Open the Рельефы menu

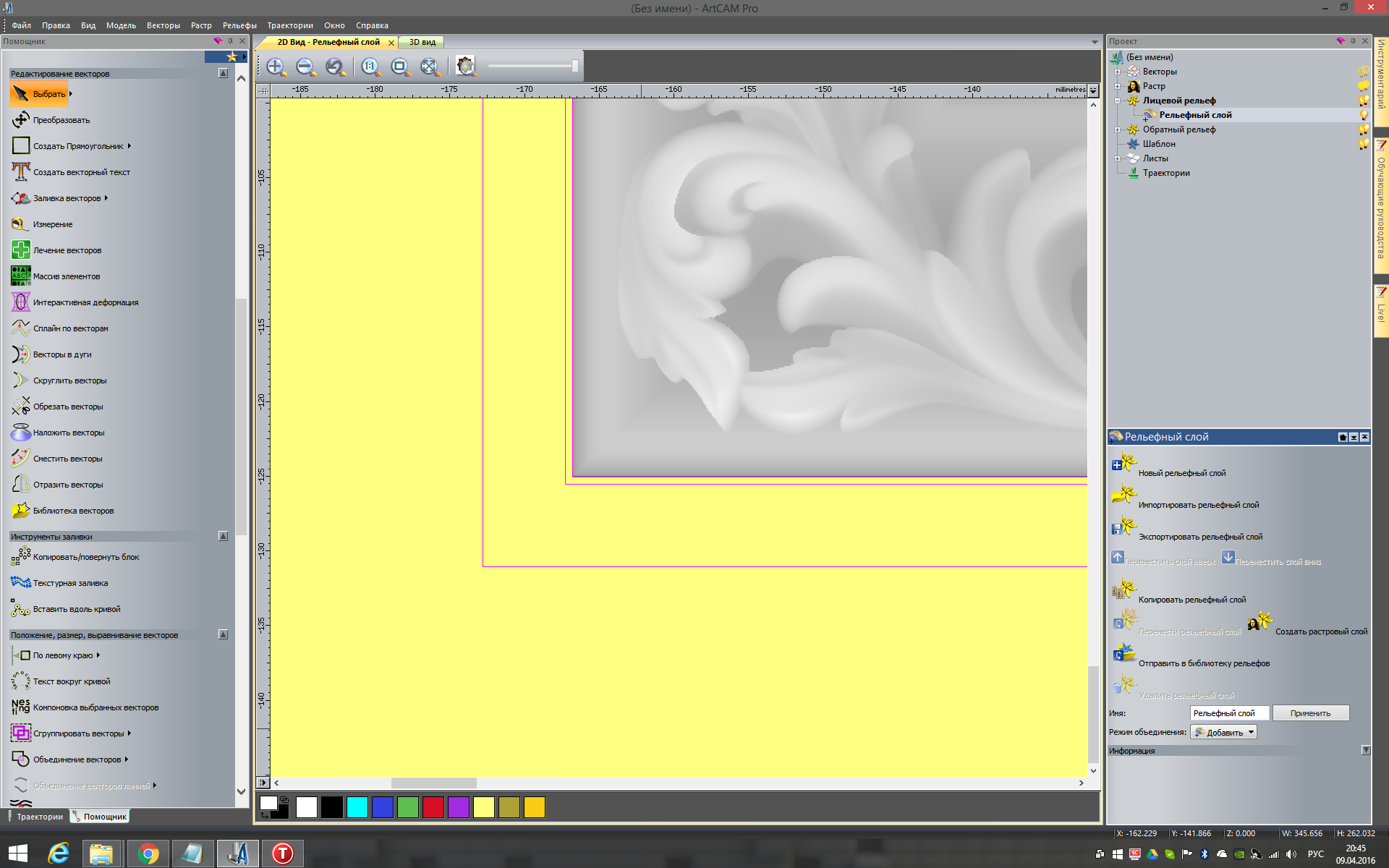click(x=239, y=25)
